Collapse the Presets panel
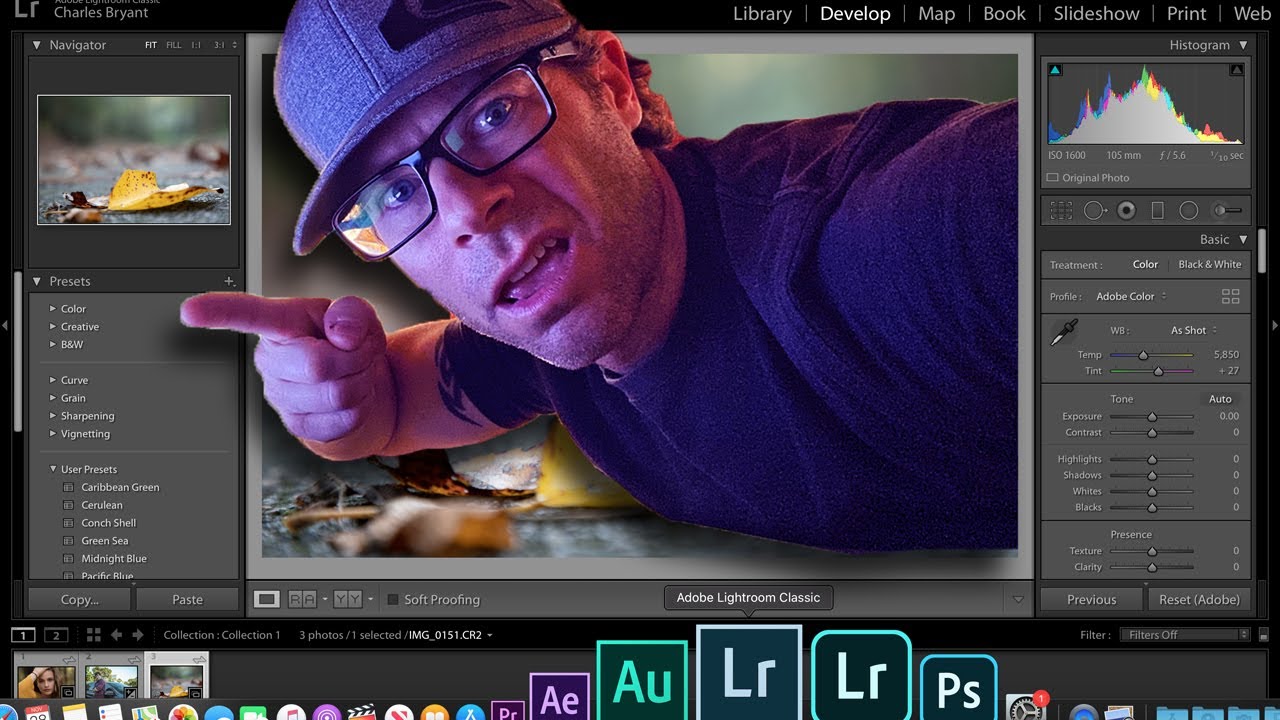The width and height of the screenshot is (1280, 720). pos(37,282)
